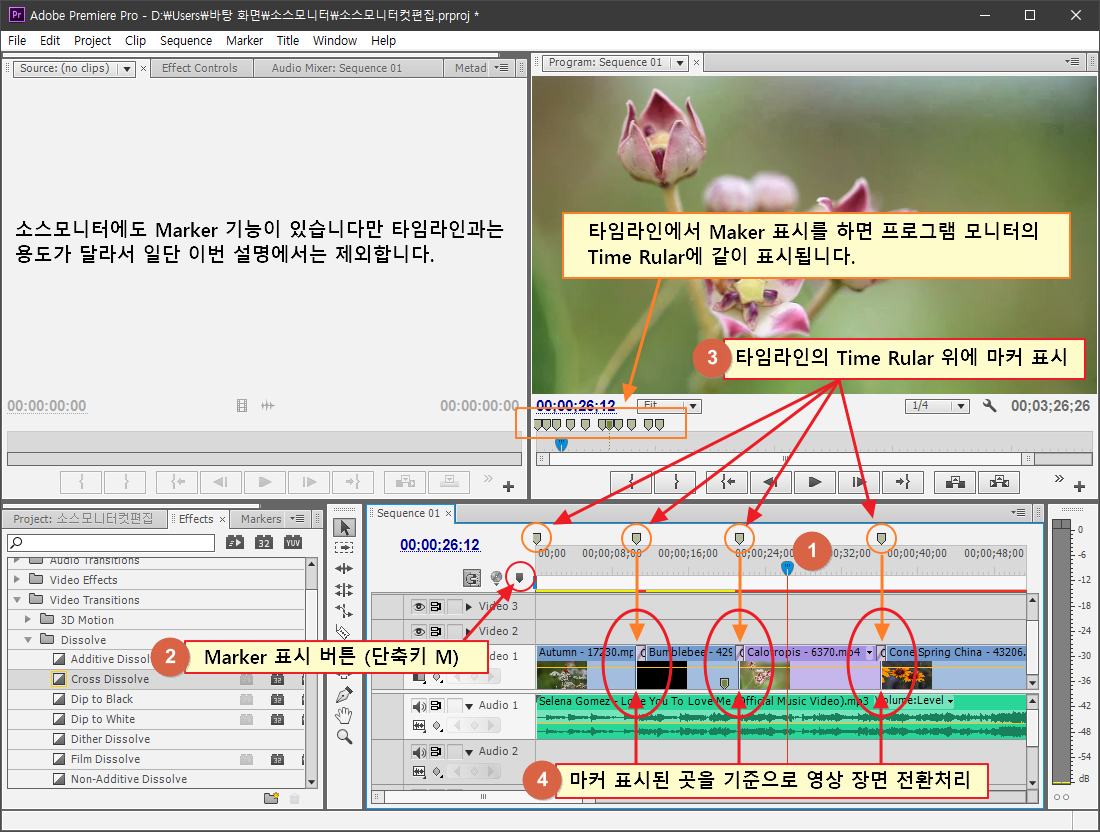Collapse the Audio 1 track
The image size is (1100, 832).
click(469, 706)
